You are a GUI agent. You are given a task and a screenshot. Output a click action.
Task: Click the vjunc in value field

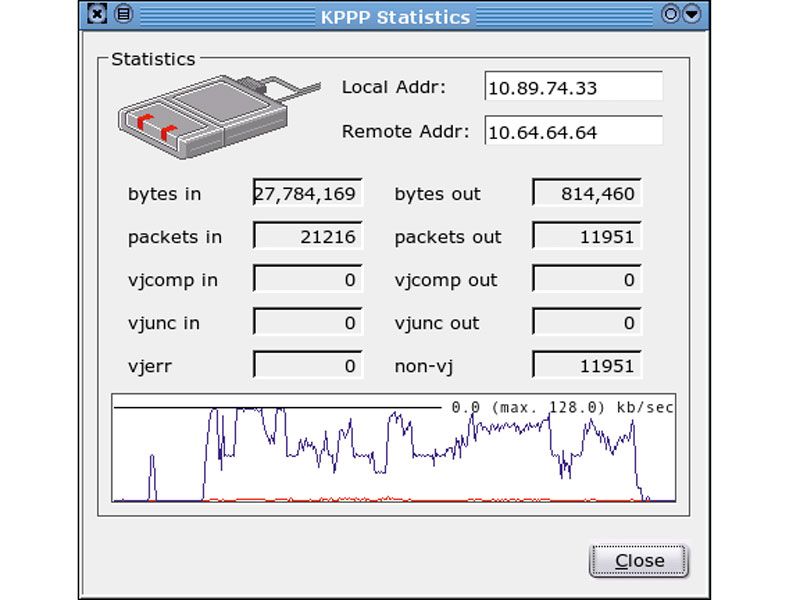coord(308,321)
